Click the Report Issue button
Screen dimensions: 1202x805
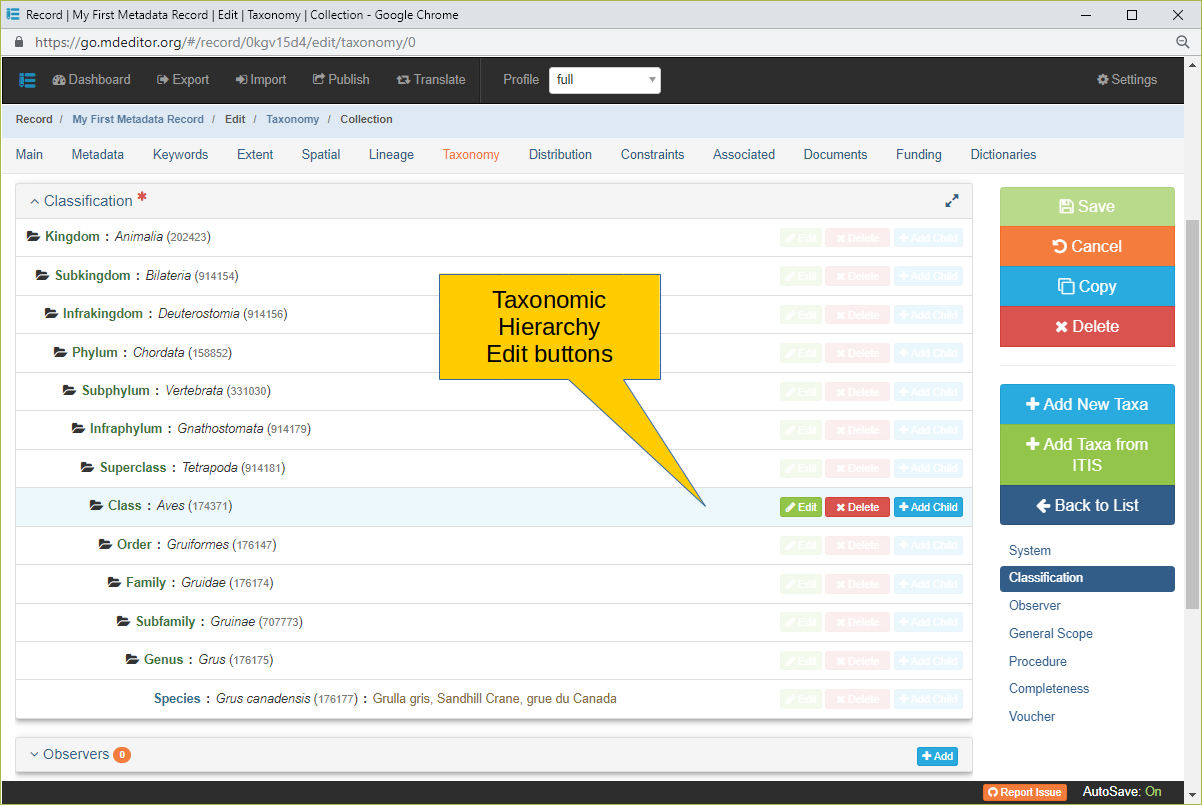[x=1025, y=792]
